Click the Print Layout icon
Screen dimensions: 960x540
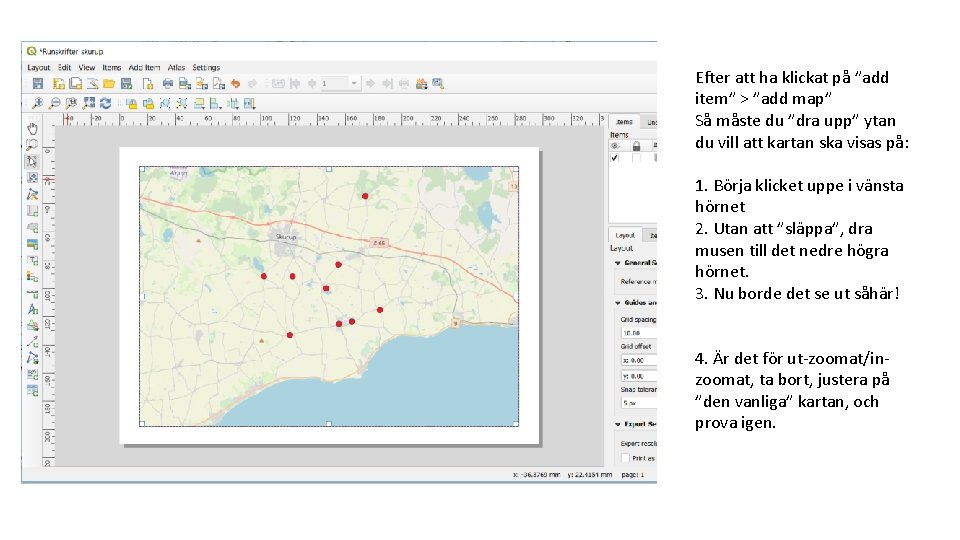click(x=168, y=83)
